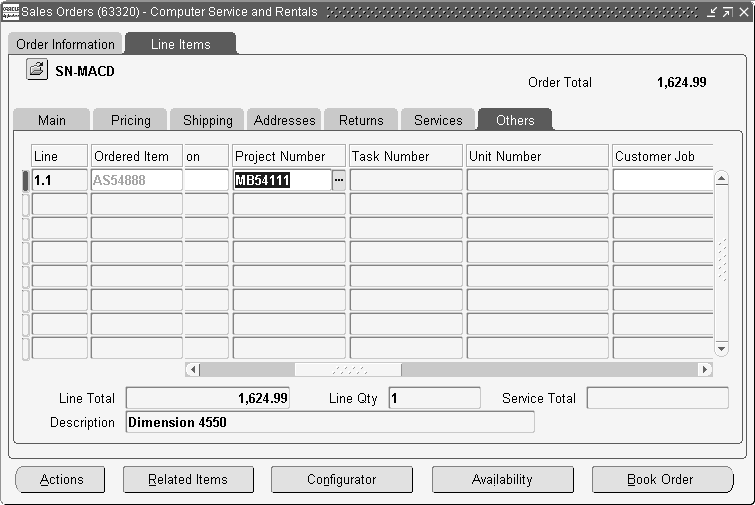The image size is (755, 505).
Task: Select the Others sub-tab
Action: pos(515,119)
